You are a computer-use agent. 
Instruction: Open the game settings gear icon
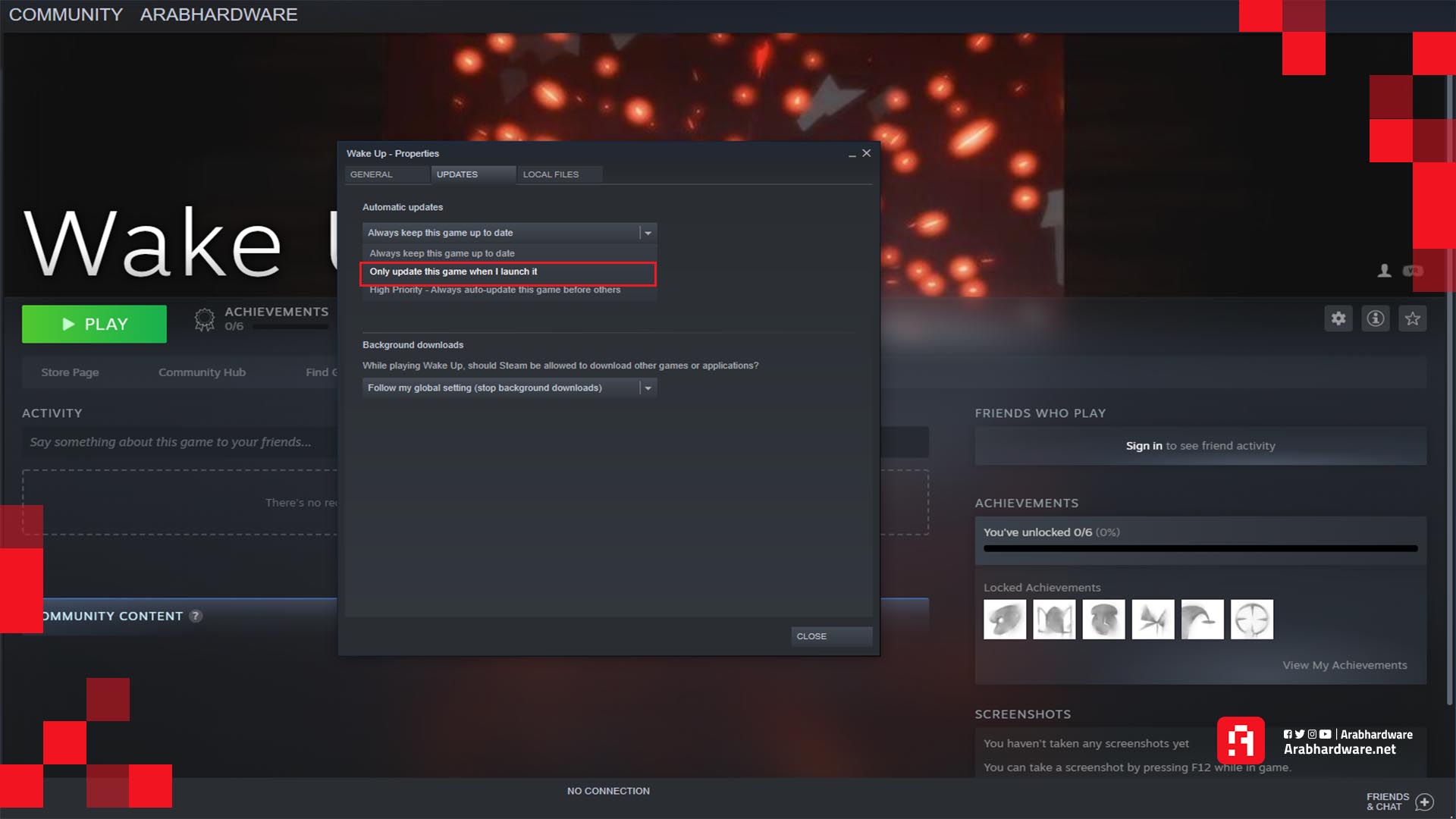[x=1338, y=318]
